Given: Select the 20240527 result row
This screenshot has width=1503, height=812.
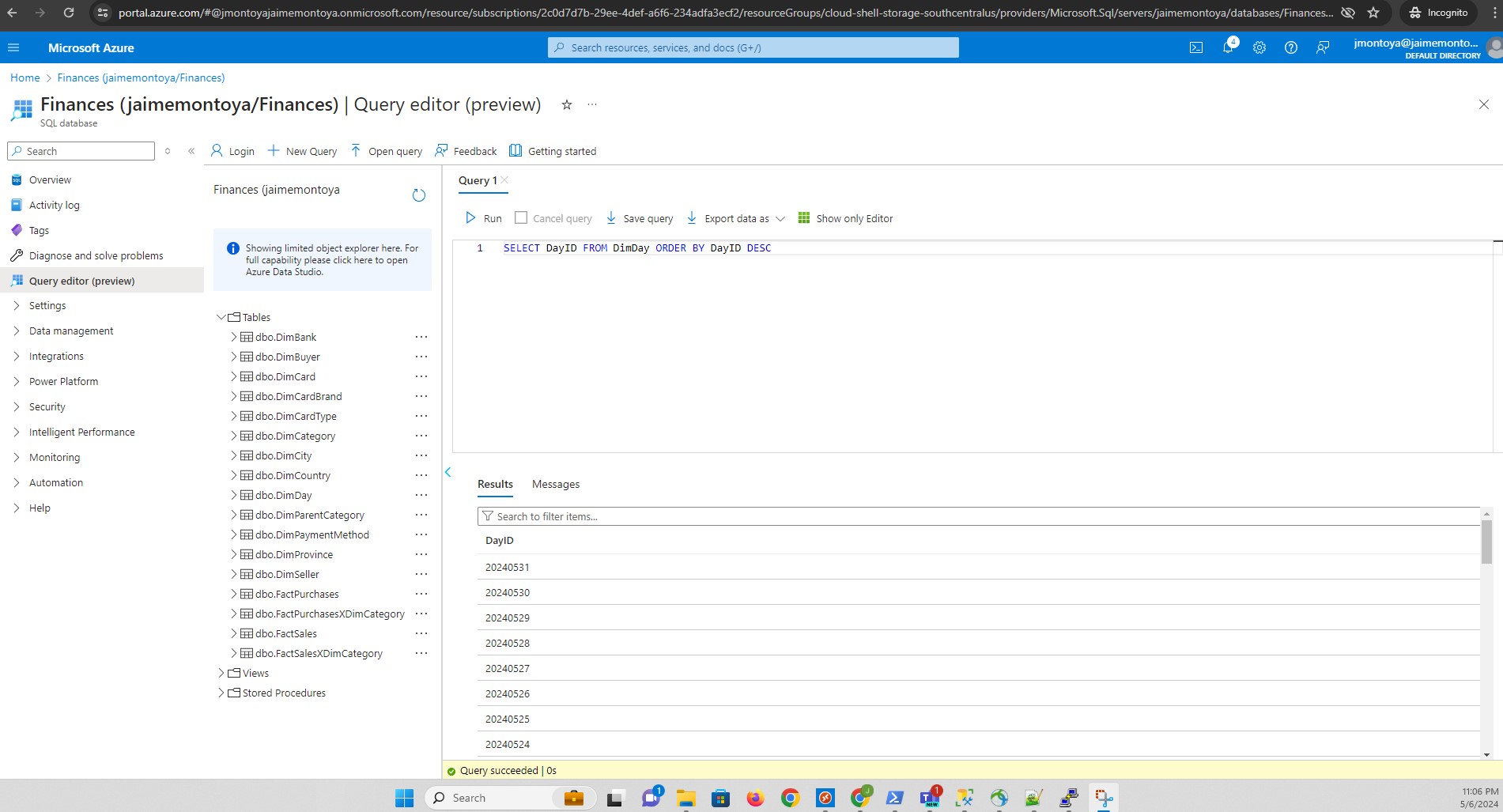Looking at the screenshot, I should pyautogui.click(x=979, y=668).
